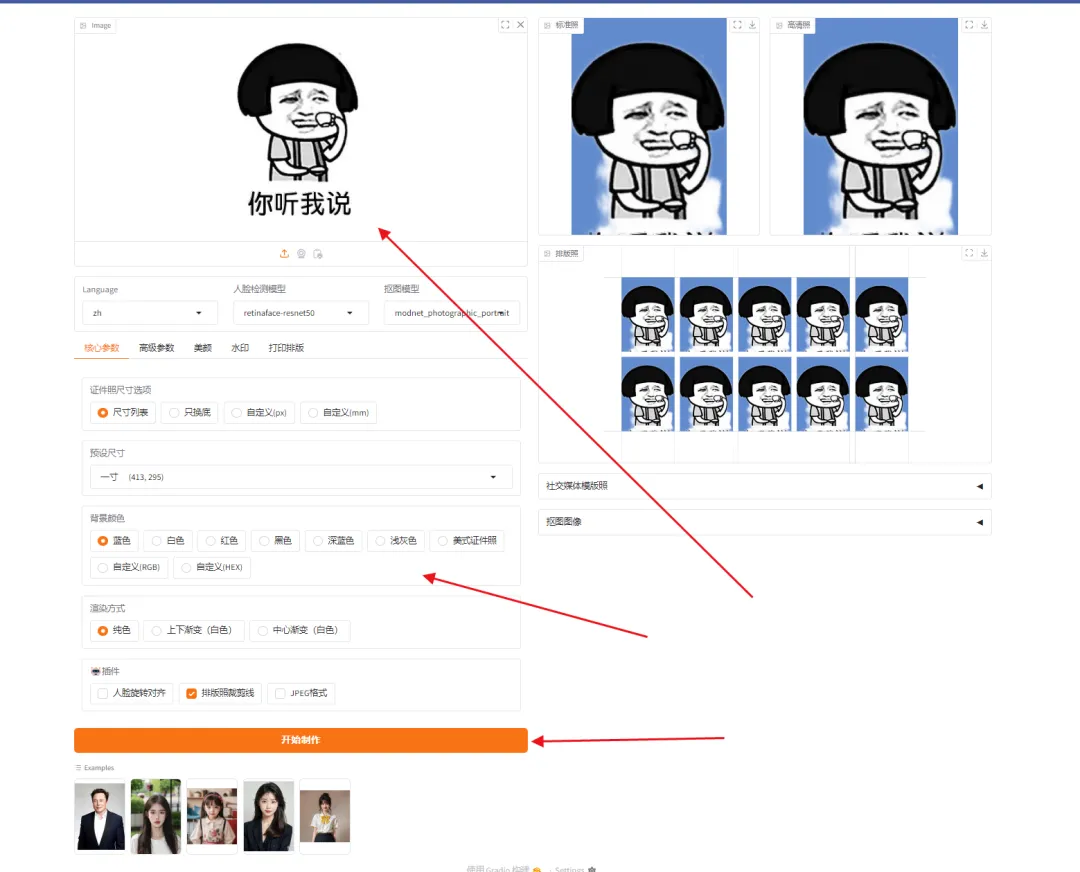The width and height of the screenshot is (1080, 872).
Task: Load the outdoor woman with green background example
Action: coord(156,817)
